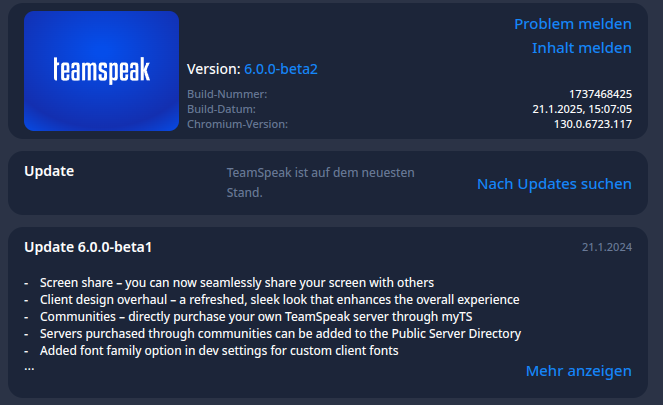This screenshot has width=663, height=405.
Task: Click the Update 6.0.0-beta1 changelog heading
Action: coord(88,247)
